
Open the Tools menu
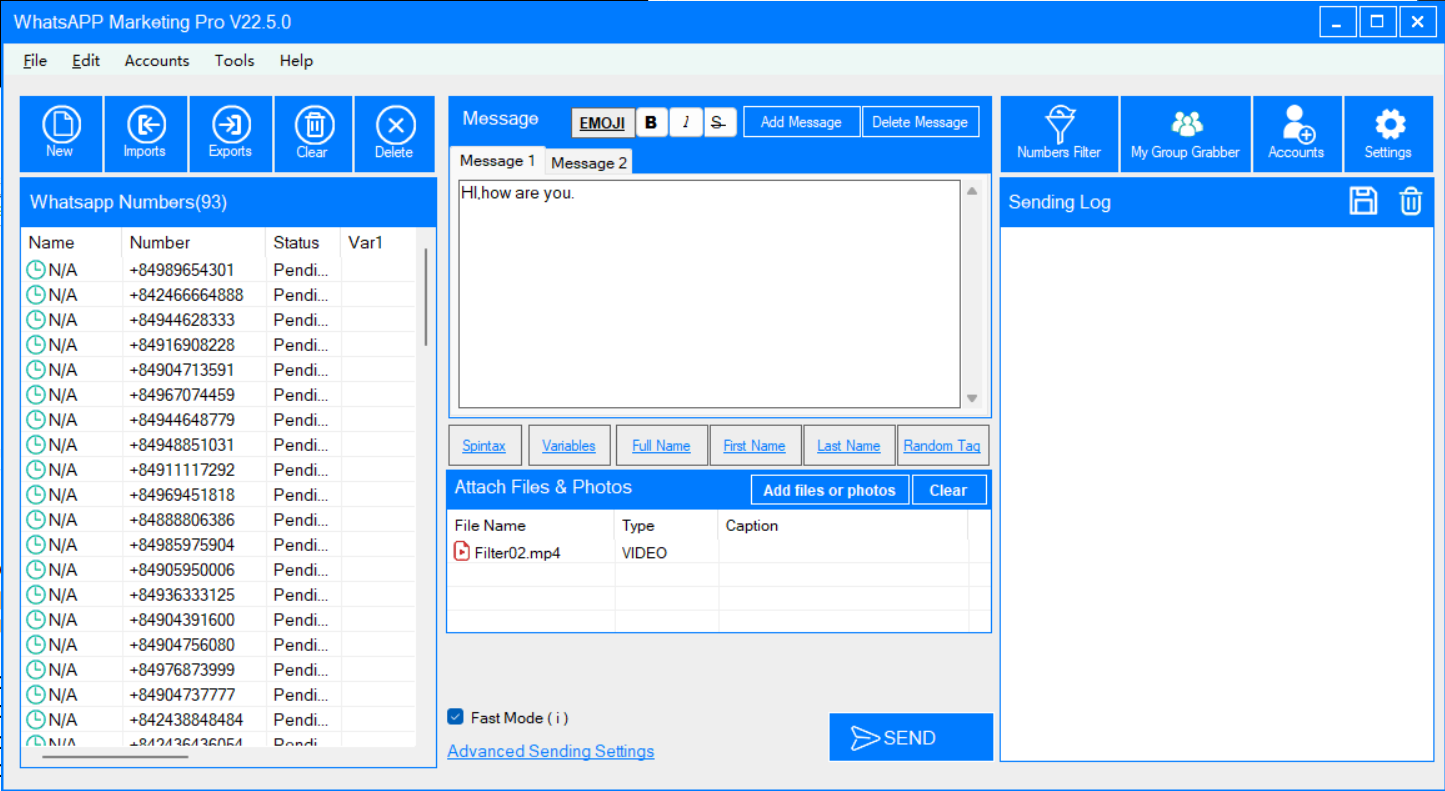tap(234, 61)
